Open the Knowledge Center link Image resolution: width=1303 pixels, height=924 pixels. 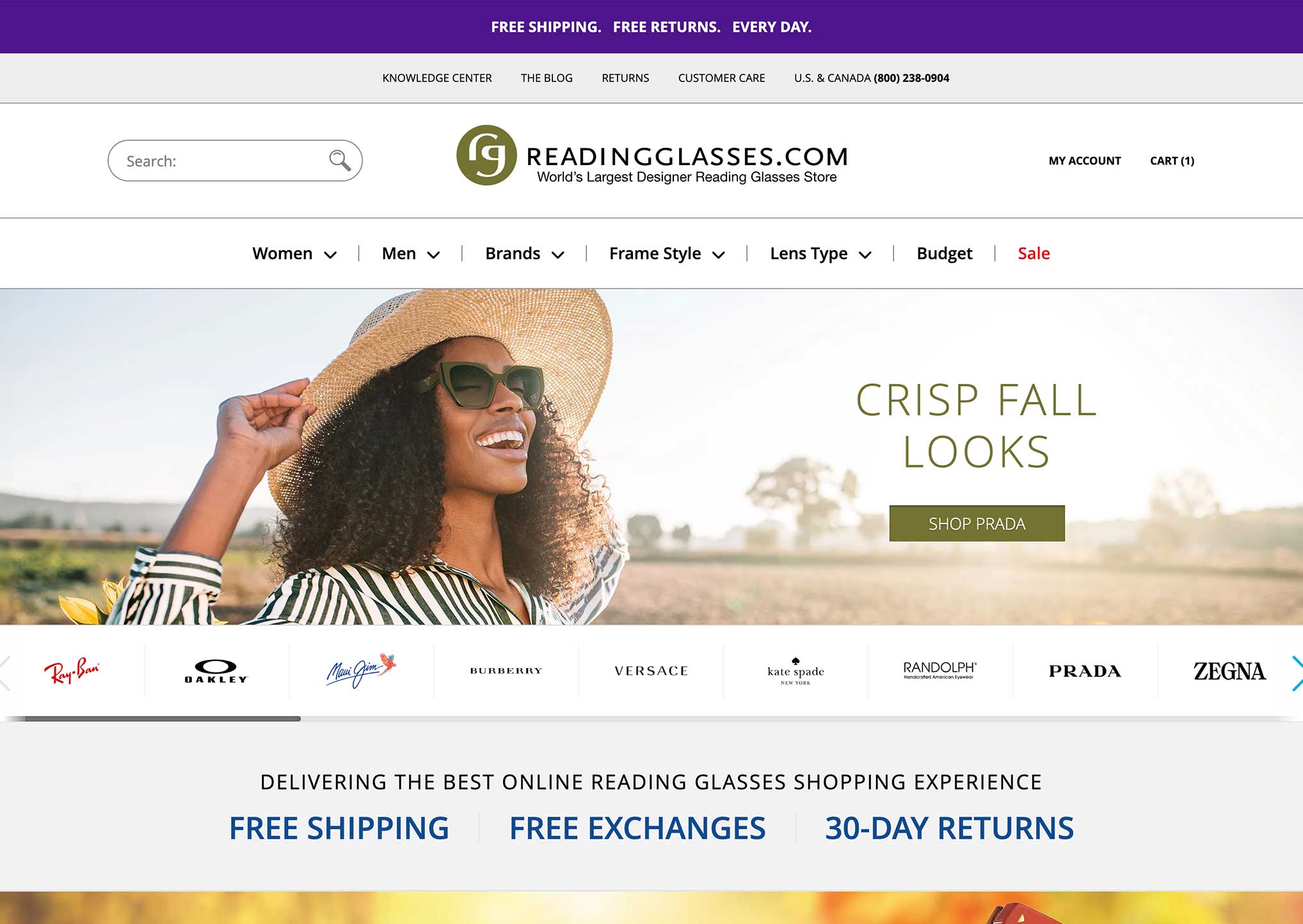click(x=437, y=78)
